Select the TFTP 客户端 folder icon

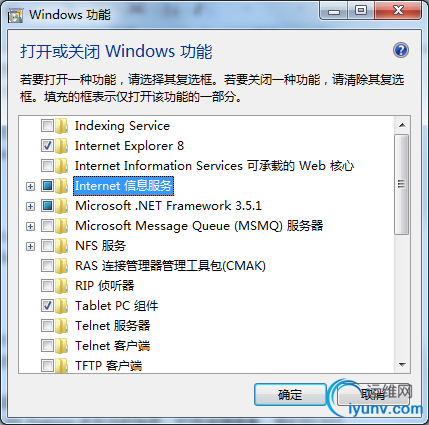[x=61, y=366]
